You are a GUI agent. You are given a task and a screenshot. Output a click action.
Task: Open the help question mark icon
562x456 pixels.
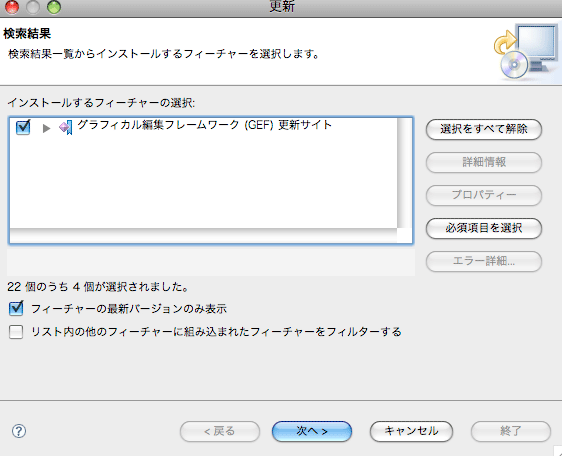pyautogui.click(x=19, y=431)
